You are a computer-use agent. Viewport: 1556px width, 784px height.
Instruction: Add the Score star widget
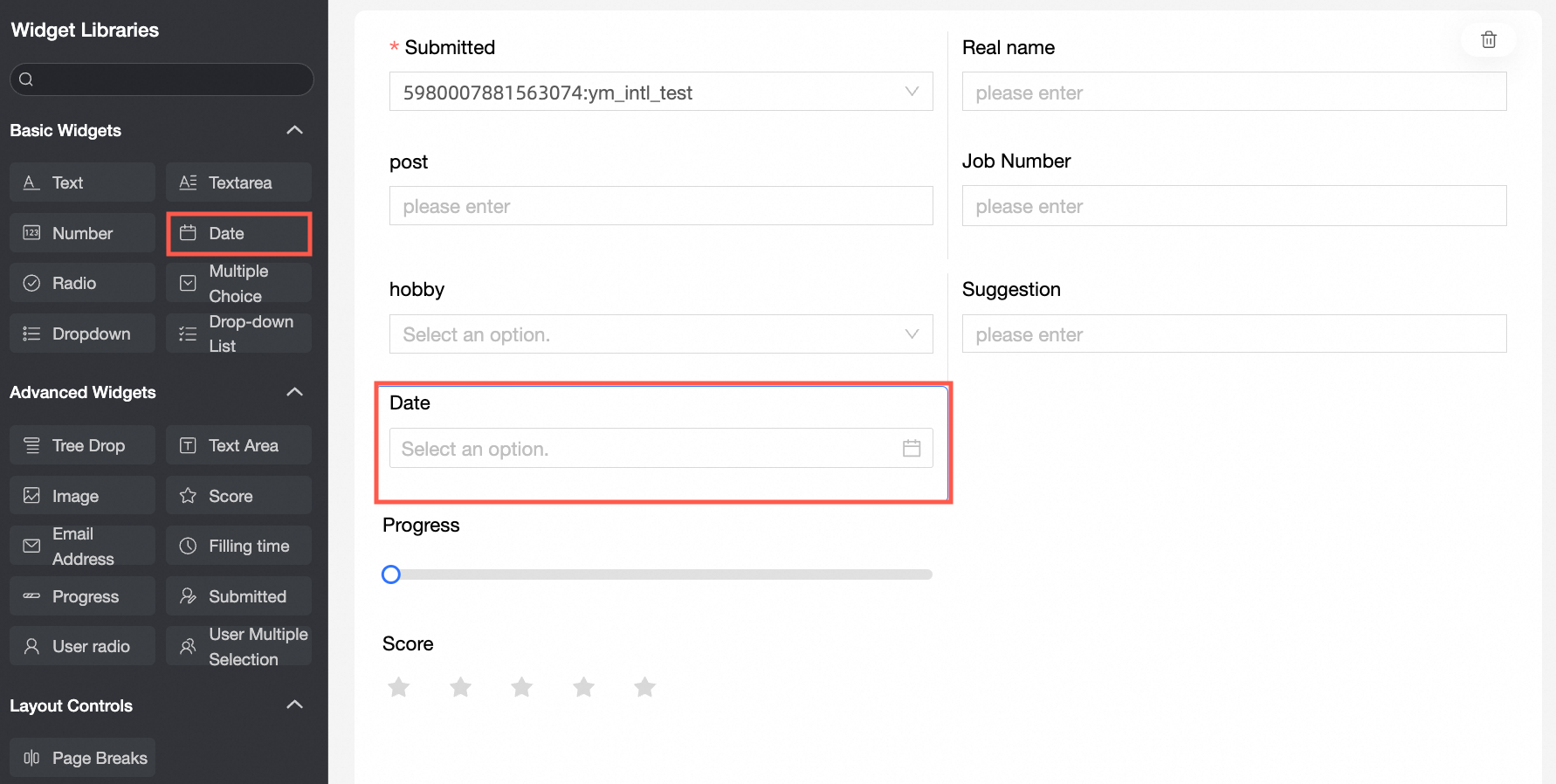(x=238, y=496)
